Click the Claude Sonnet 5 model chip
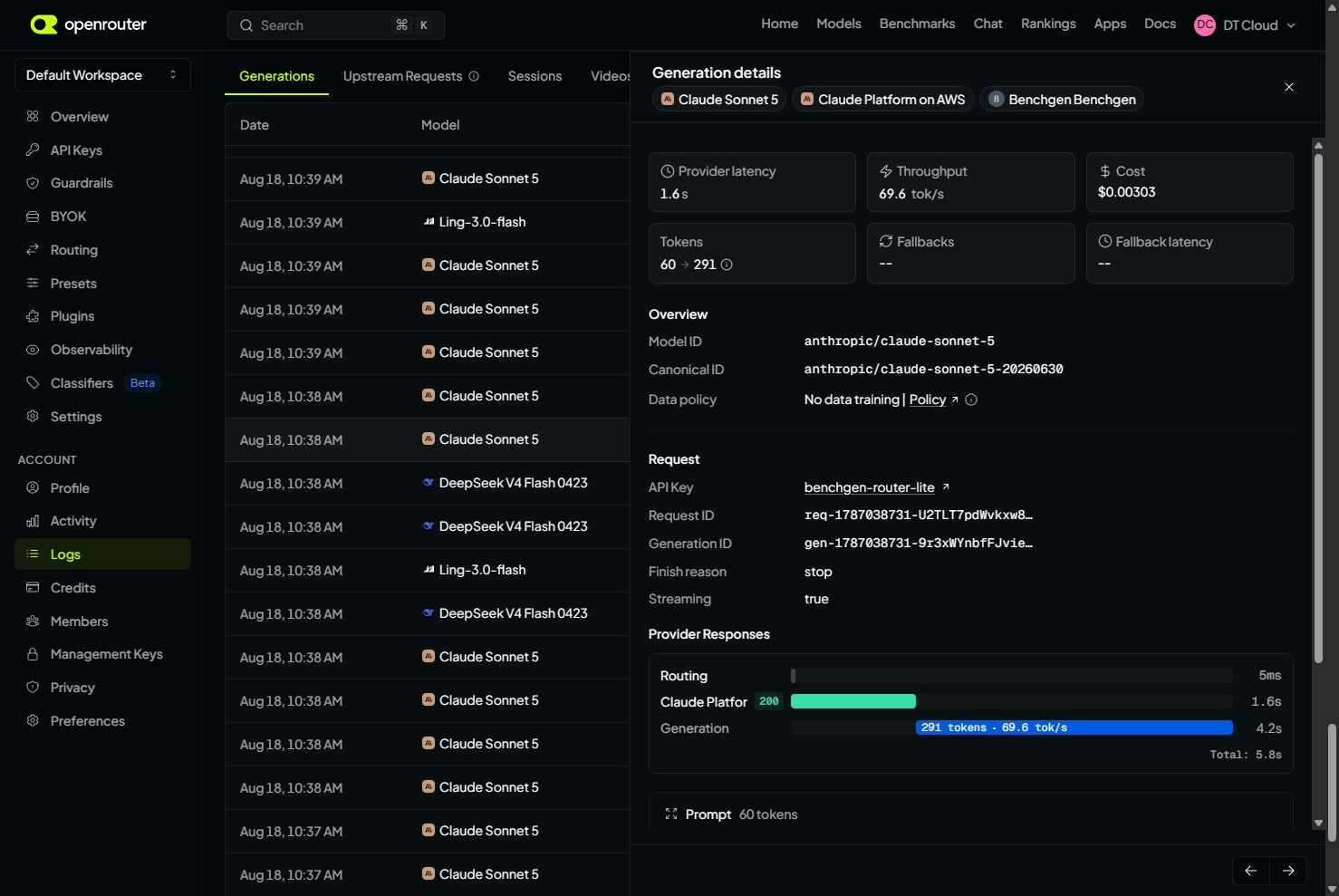1339x896 pixels. [719, 100]
